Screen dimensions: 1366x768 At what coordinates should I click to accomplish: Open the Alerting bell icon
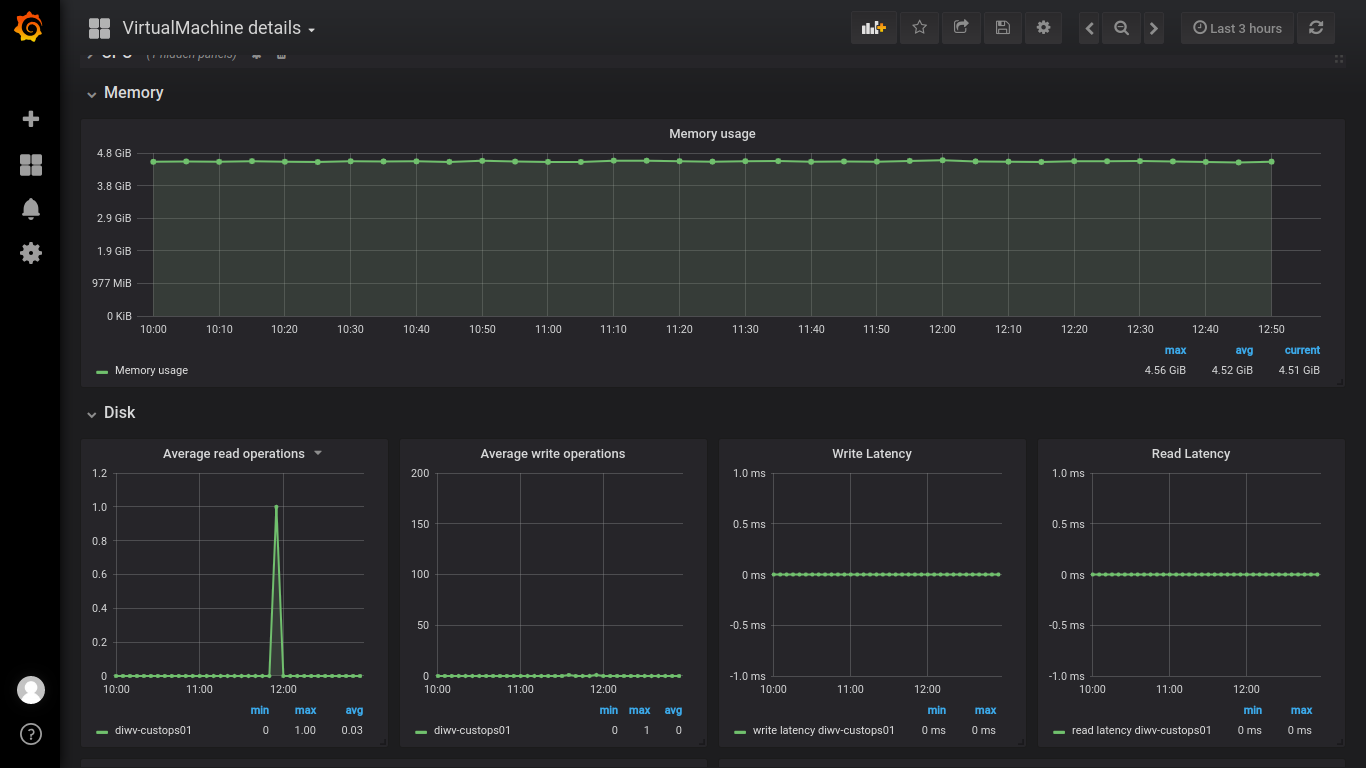(x=31, y=209)
